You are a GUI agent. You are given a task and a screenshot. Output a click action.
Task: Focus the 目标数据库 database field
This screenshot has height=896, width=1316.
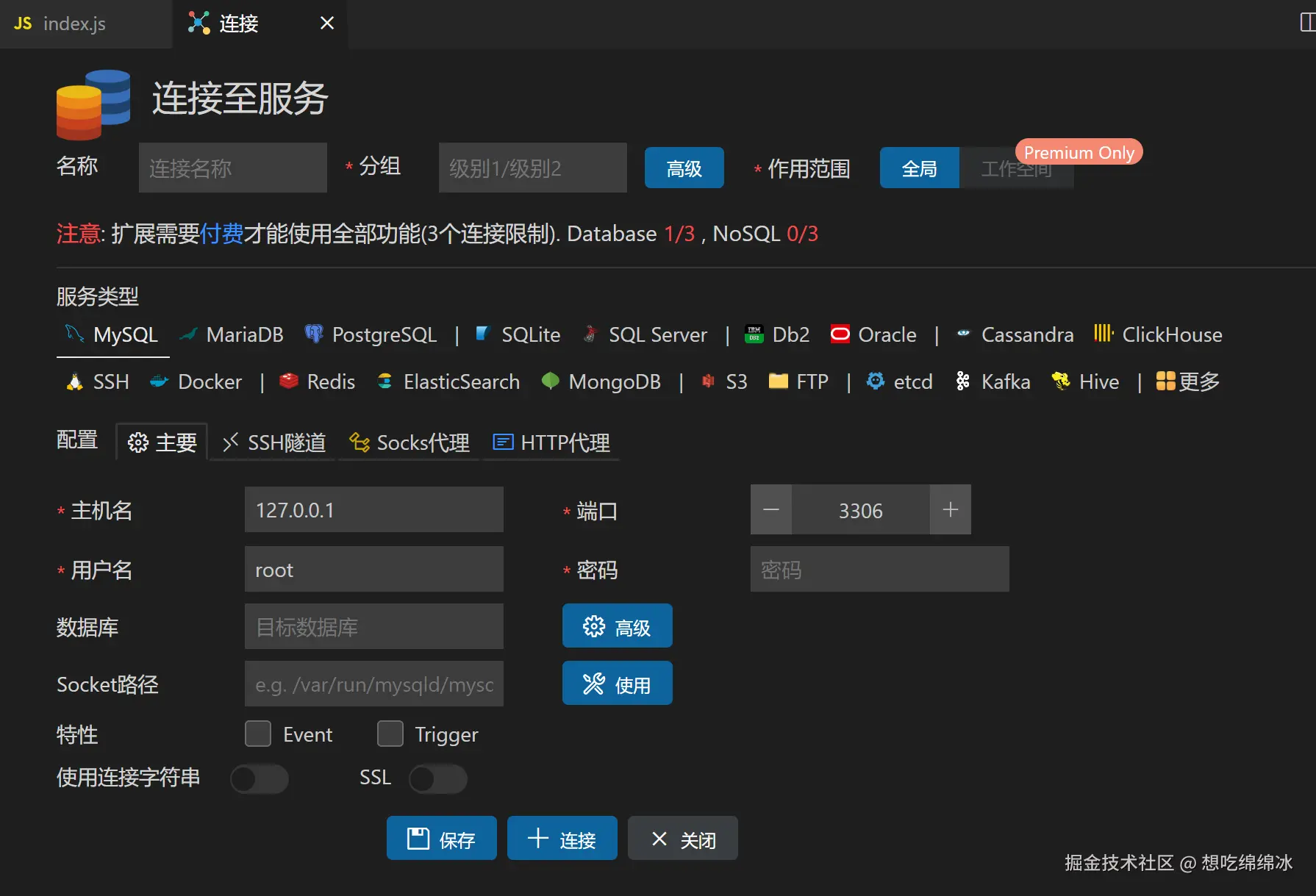click(374, 626)
